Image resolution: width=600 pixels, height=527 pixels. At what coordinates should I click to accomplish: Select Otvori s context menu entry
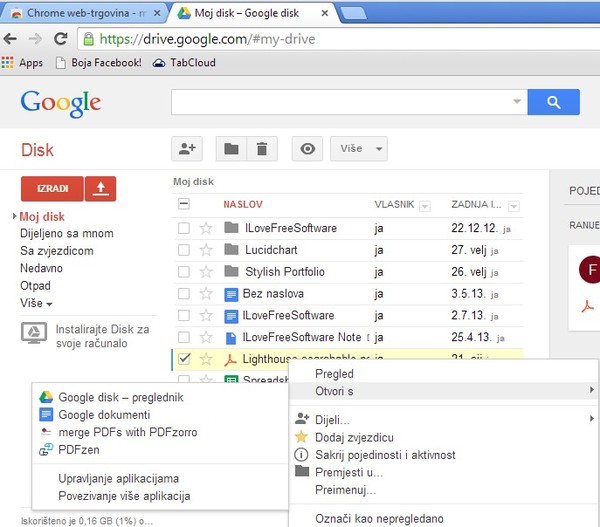[443, 391]
